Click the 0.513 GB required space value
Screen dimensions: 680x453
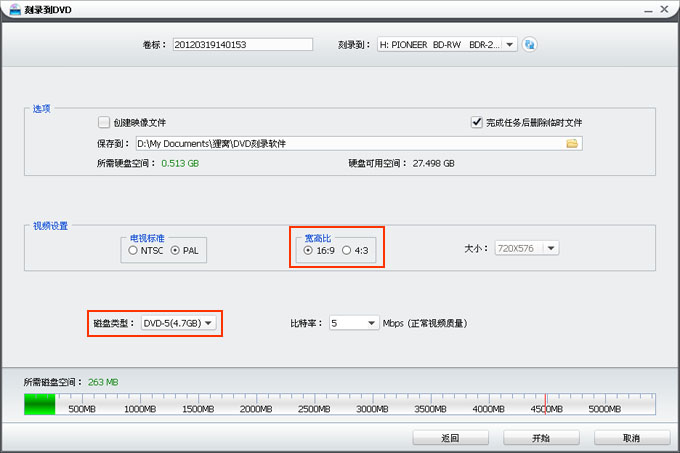point(180,163)
